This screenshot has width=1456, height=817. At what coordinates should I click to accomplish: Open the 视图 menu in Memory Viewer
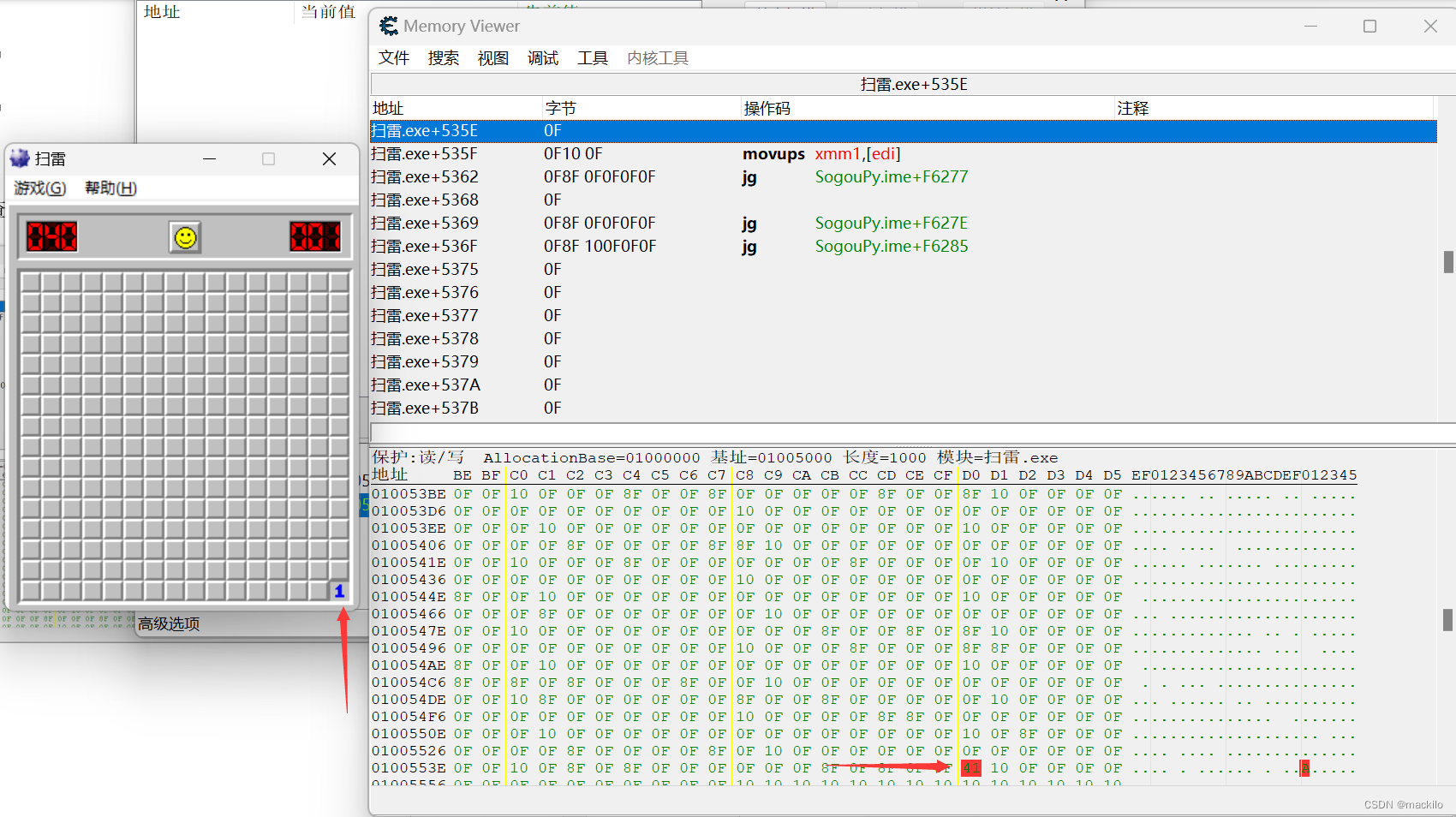(493, 58)
